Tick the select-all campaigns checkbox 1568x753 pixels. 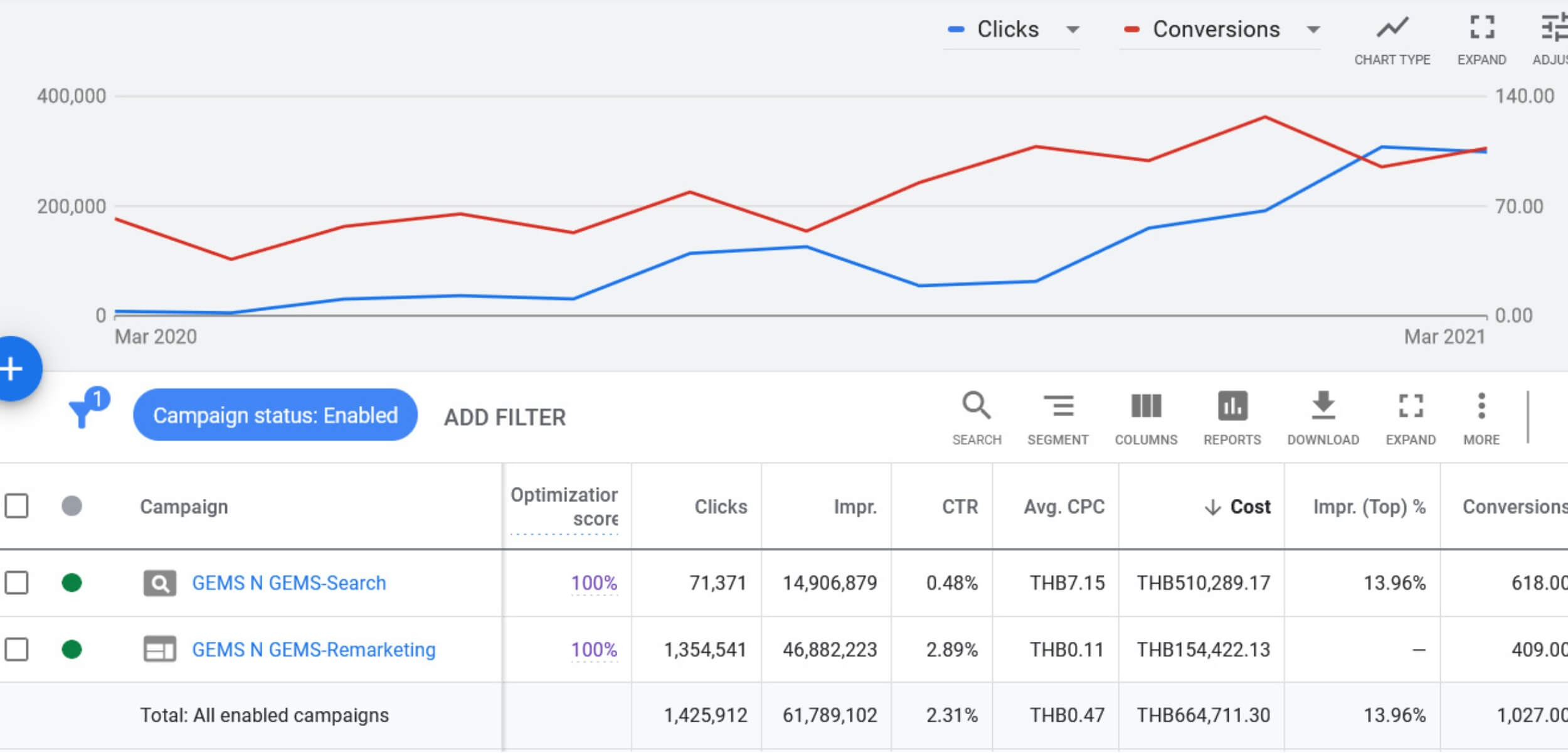[x=17, y=506]
